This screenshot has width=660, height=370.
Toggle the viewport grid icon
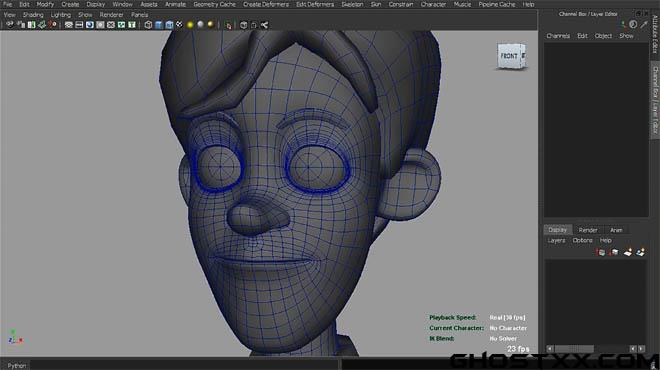pyautogui.click(x=69, y=25)
